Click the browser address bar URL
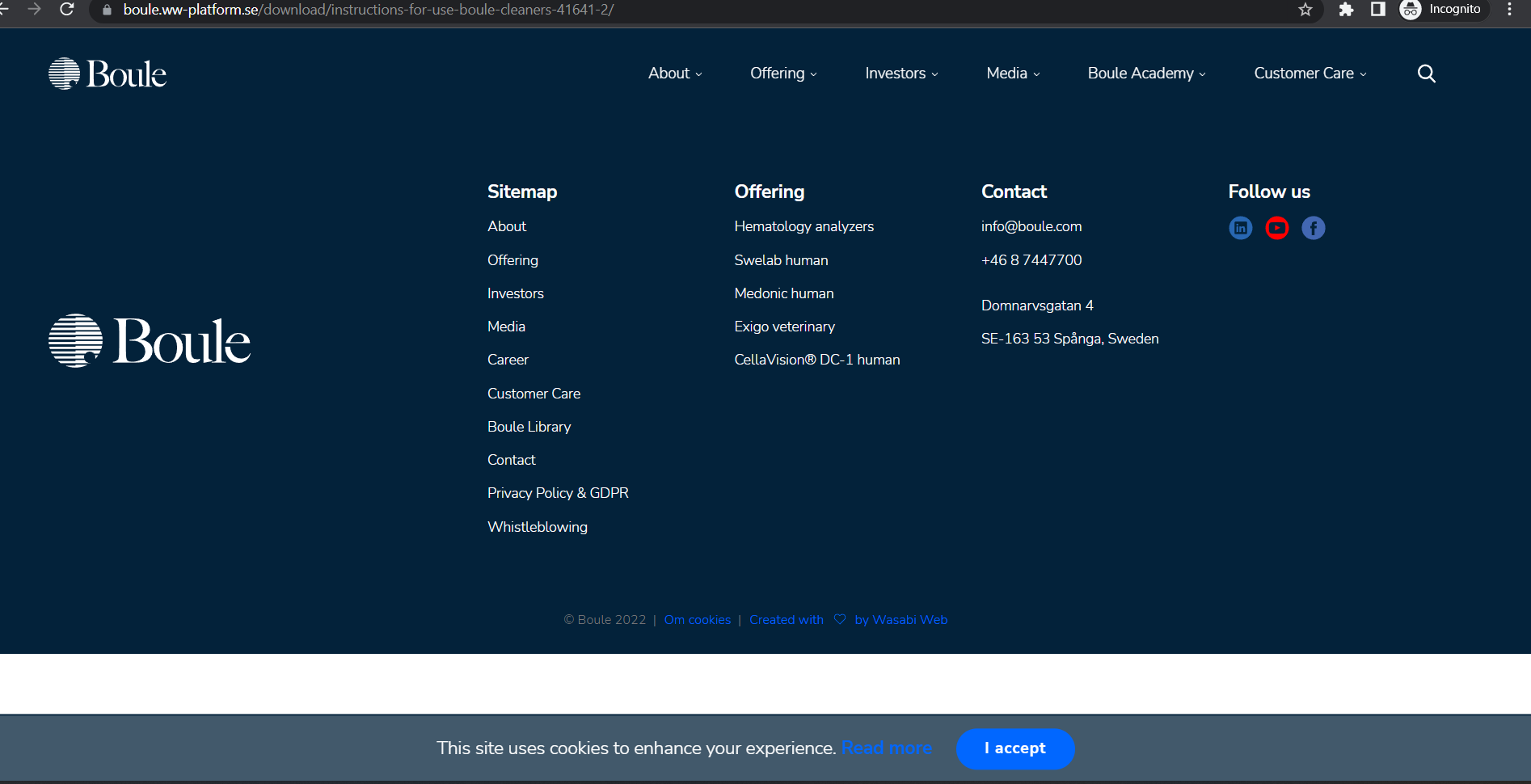This screenshot has height=784, width=1531. [368, 10]
